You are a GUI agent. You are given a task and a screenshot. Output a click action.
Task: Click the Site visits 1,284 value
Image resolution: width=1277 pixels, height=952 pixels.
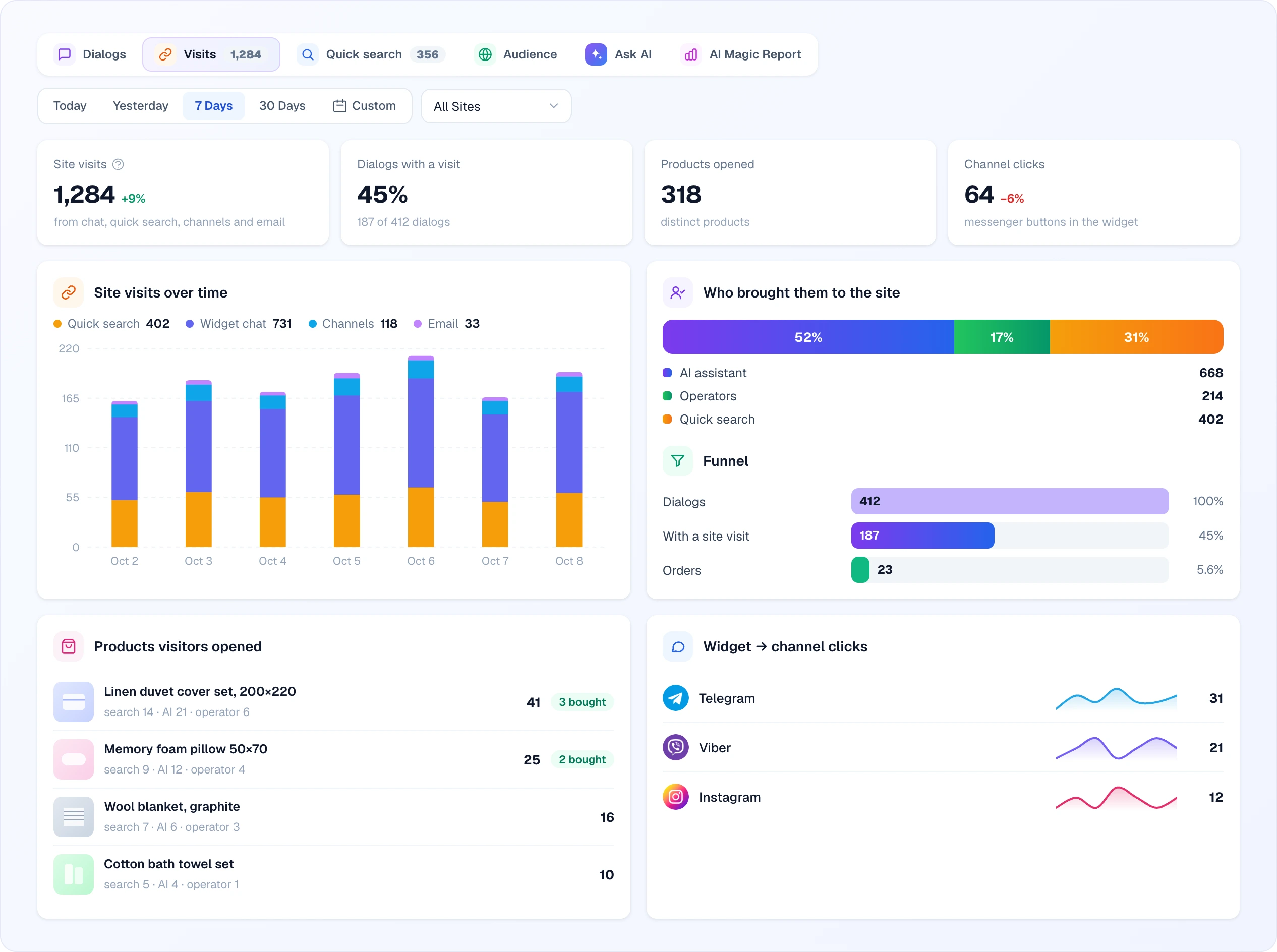84,195
